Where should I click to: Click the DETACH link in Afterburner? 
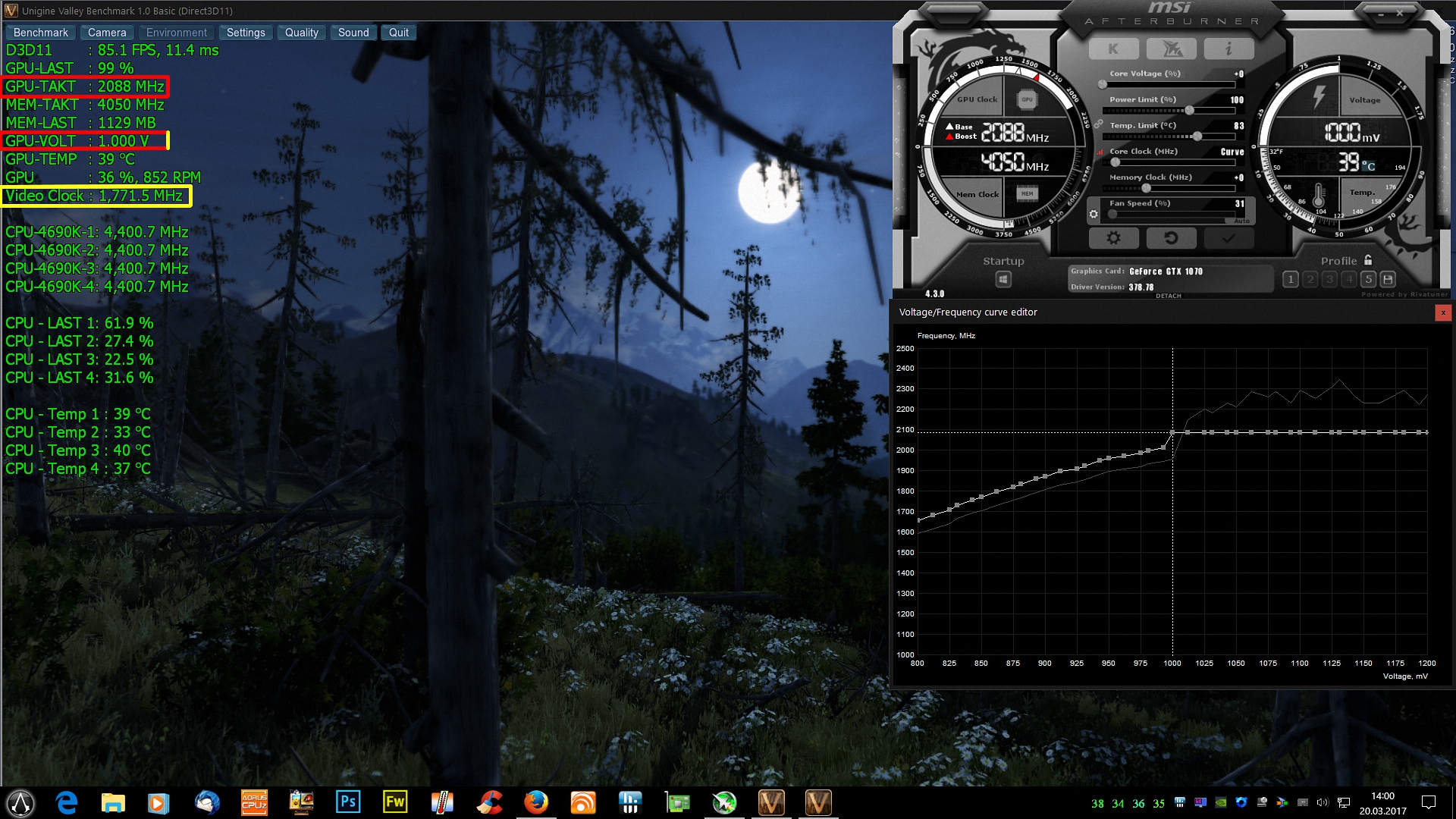pyautogui.click(x=1168, y=296)
